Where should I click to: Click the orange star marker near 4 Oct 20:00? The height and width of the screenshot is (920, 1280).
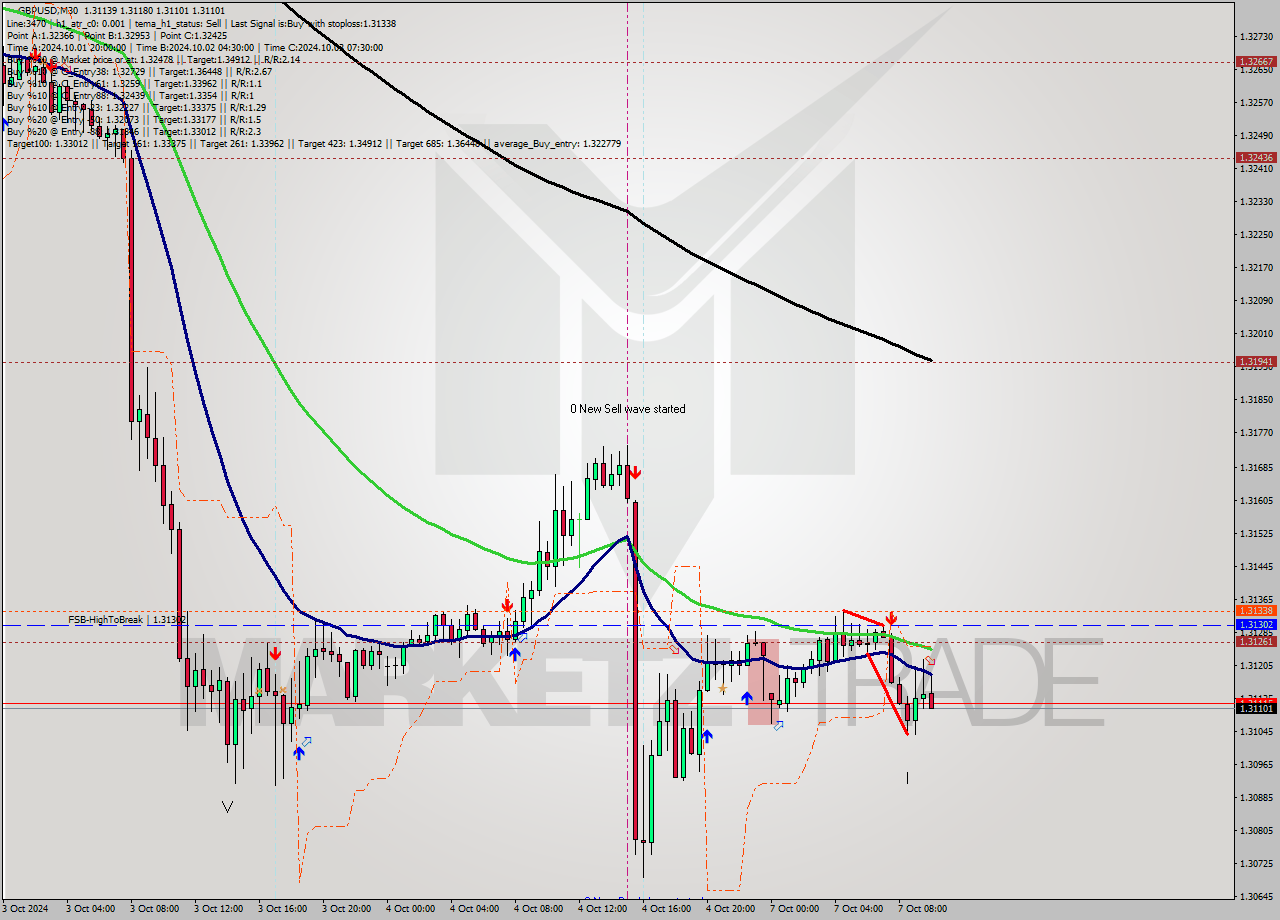[x=723, y=689]
